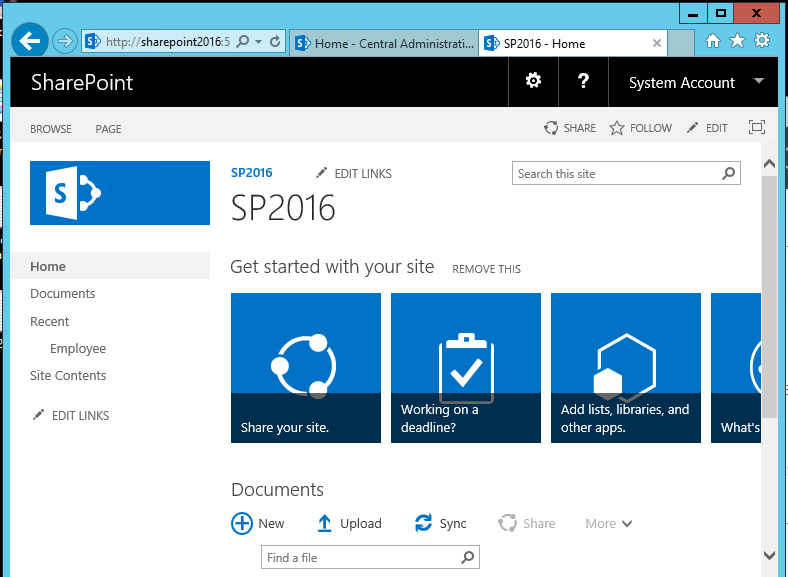Click the address bar search magnifier icon
Image resolution: width=788 pixels, height=577 pixels.
(243, 41)
